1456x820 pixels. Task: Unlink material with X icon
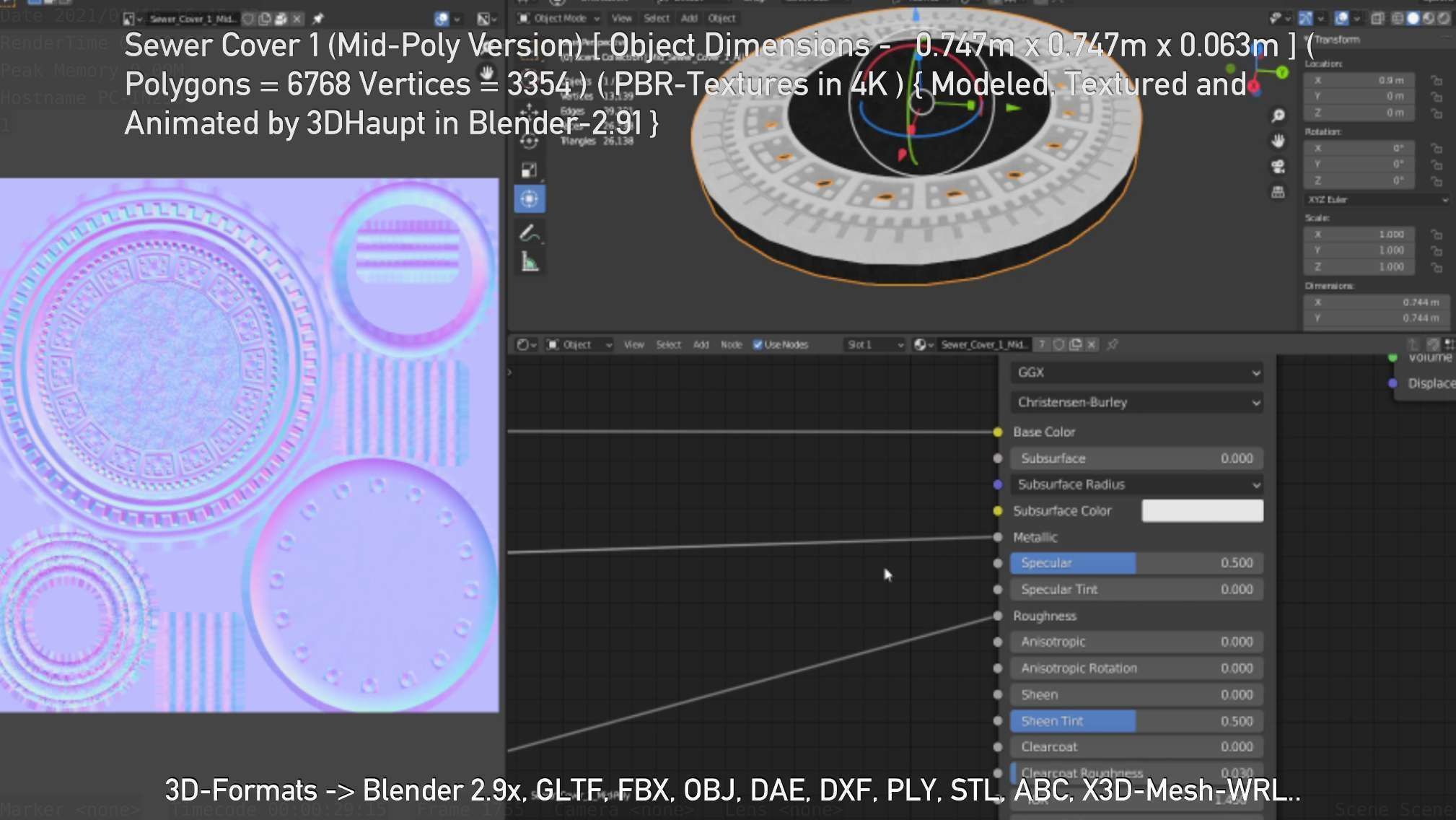1092,344
